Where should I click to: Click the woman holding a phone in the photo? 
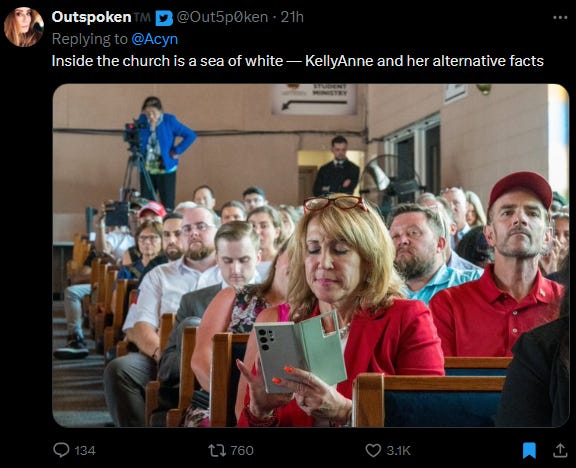[340, 312]
